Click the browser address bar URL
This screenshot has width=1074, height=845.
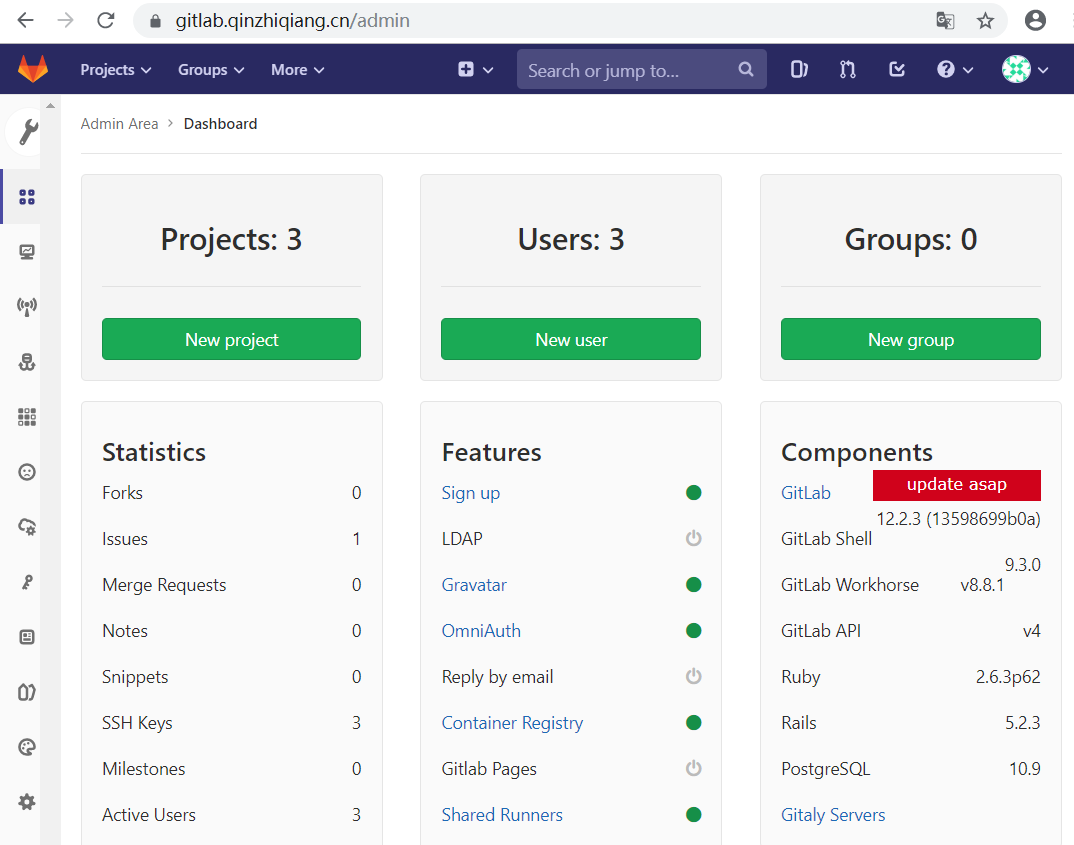(x=292, y=21)
